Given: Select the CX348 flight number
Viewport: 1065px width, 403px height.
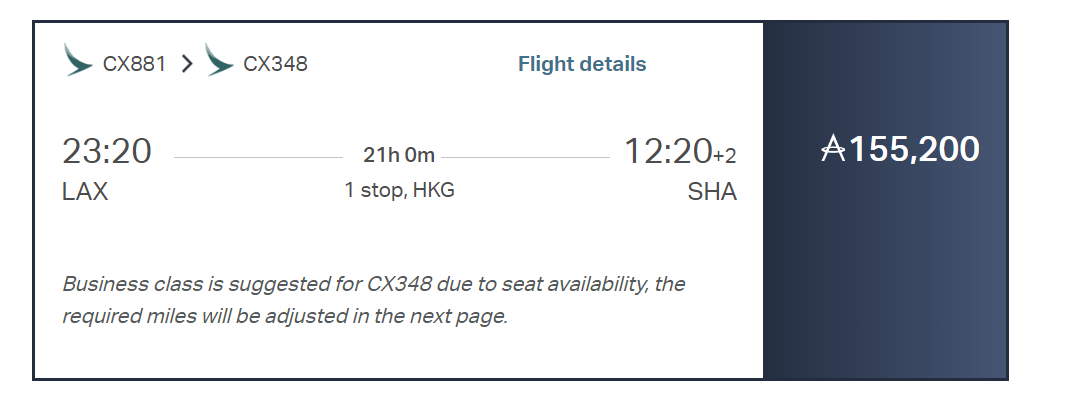Looking at the screenshot, I should tap(275, 64).
